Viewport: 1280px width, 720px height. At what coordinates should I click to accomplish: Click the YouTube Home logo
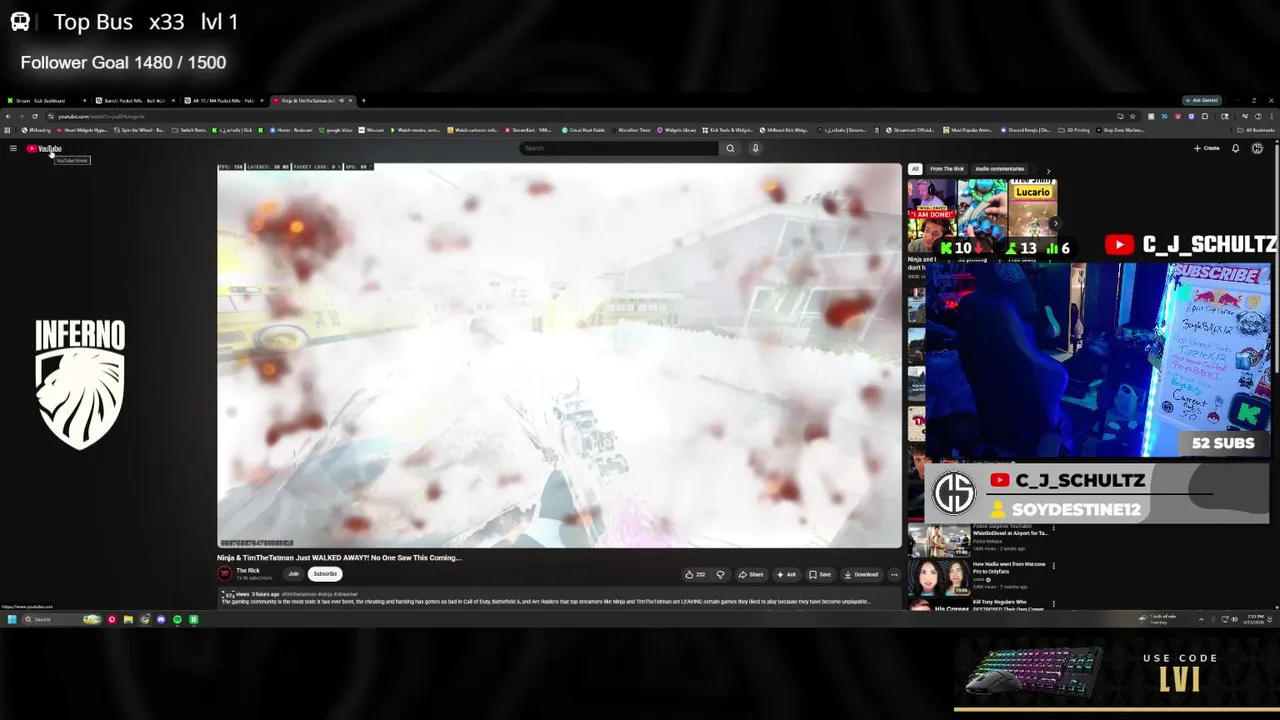point(44,149)
